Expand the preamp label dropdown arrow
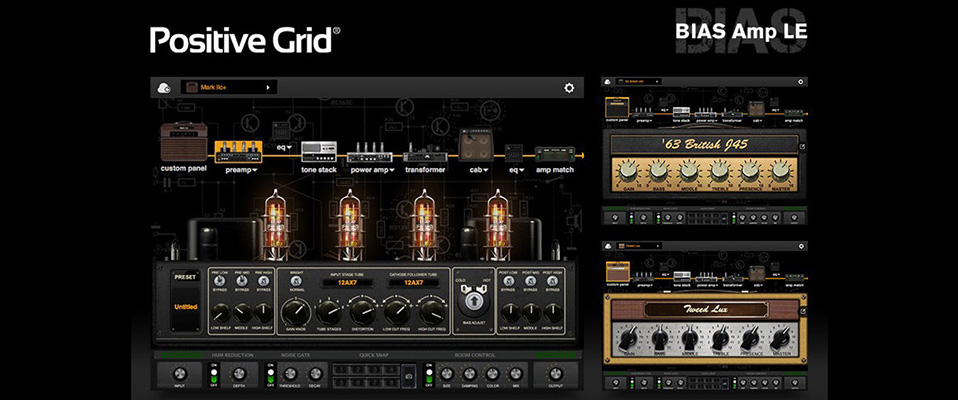 coord(254,170)
